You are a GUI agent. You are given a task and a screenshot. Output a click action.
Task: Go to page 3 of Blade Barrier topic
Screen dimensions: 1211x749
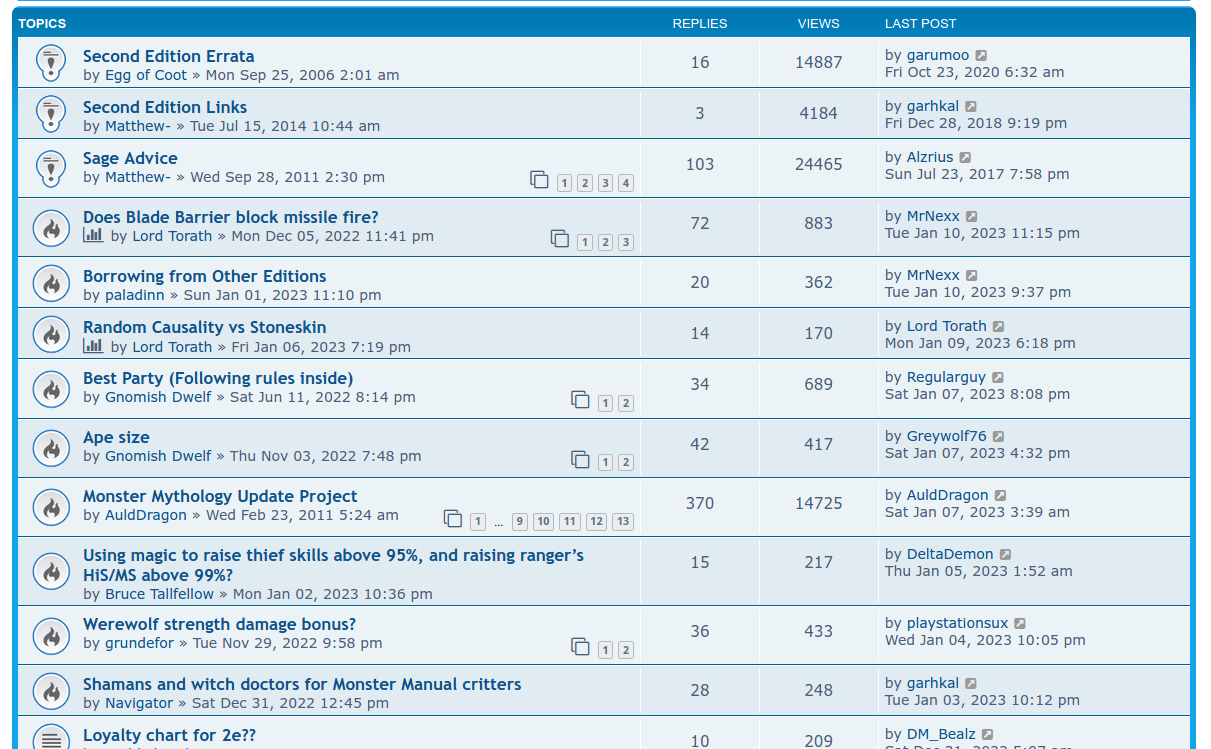tap(625, 242)
